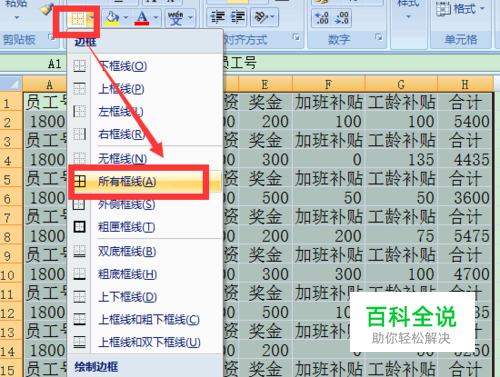Click cell F4 containing 0
Image resolution: width=500 pixels, height=377 pixels.
pos(329,160)
